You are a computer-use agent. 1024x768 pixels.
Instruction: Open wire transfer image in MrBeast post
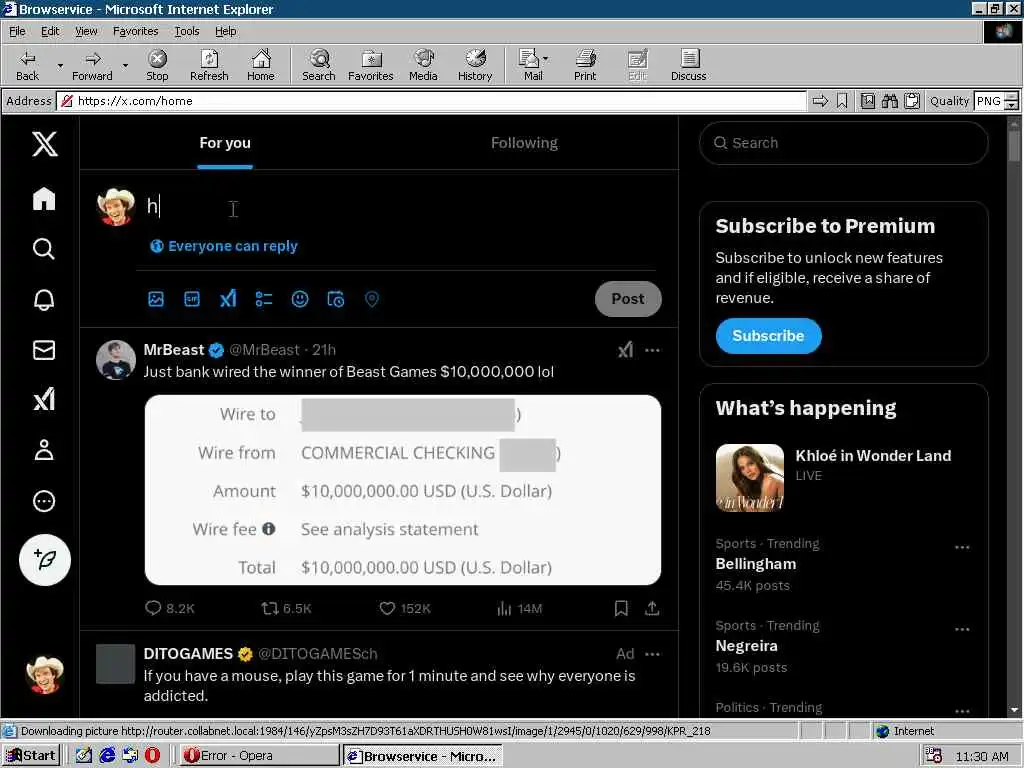[x=402, y=490]
